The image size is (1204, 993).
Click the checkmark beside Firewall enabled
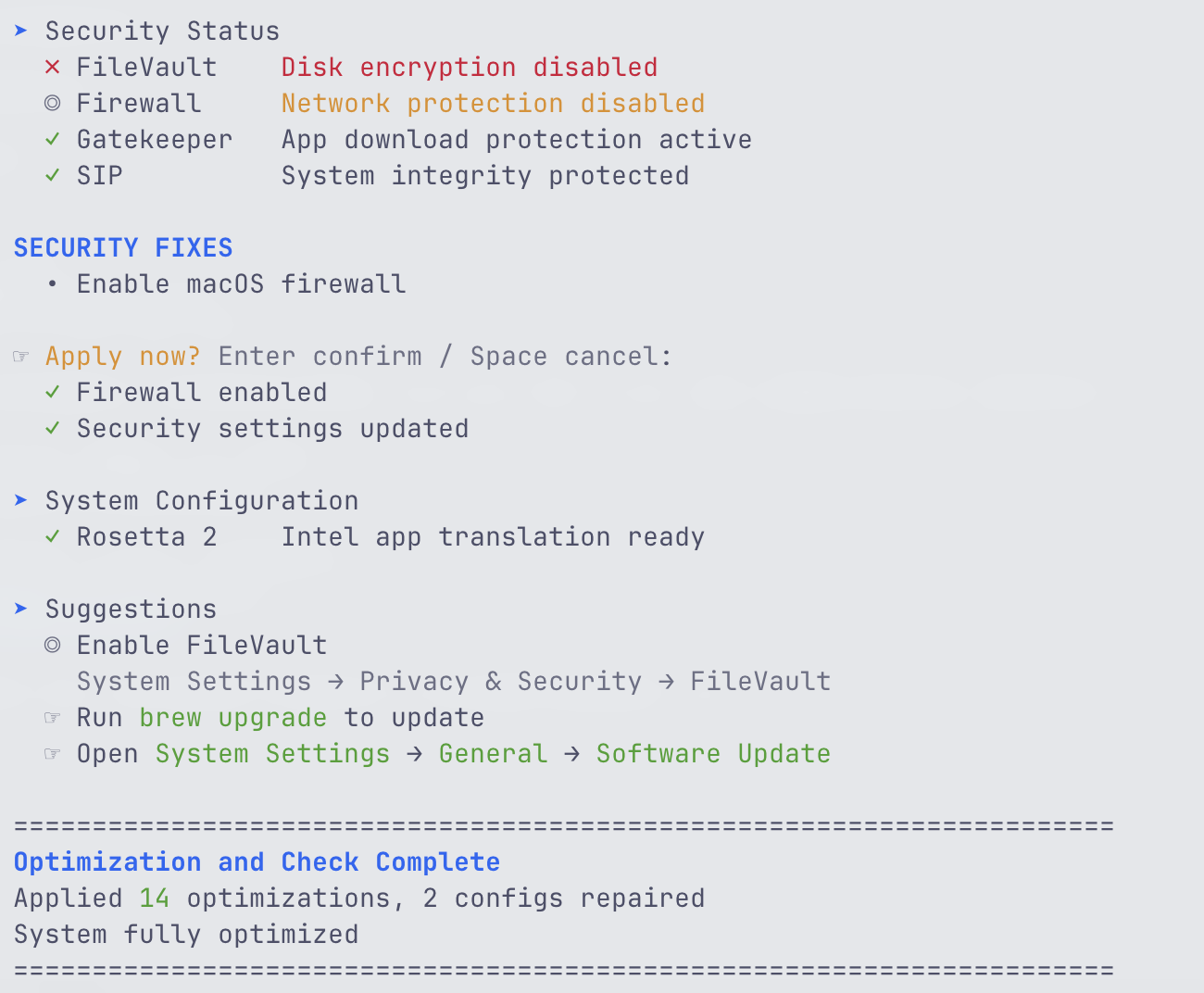(53, 393)
